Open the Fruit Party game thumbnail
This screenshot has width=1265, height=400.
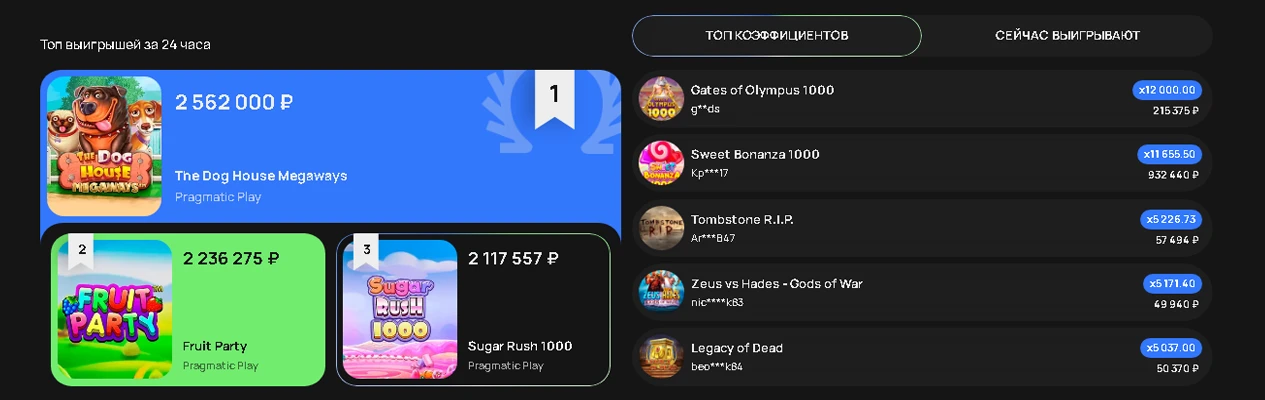tap(115, 309)
